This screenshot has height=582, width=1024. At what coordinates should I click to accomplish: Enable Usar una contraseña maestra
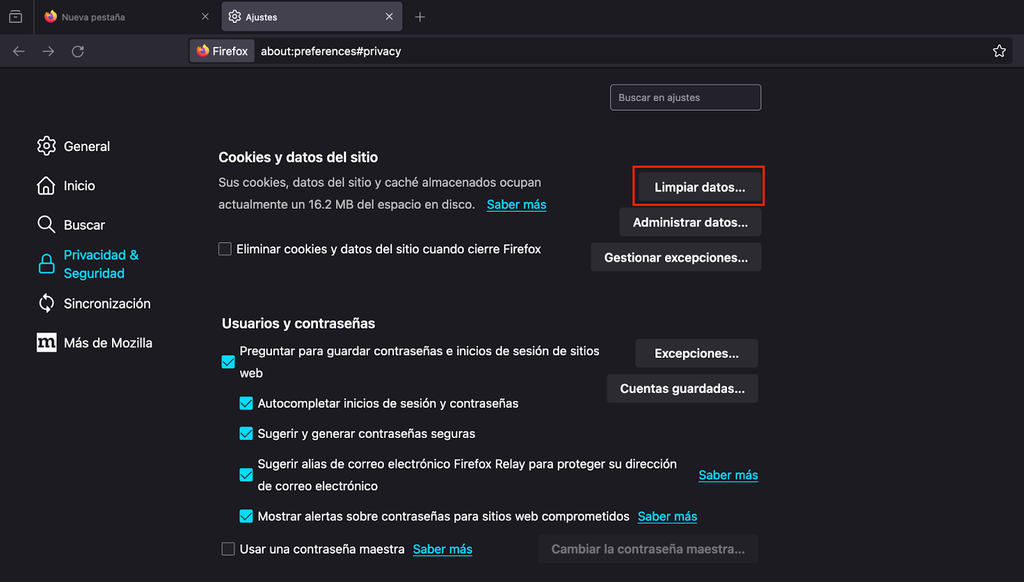tap(228, 549)
